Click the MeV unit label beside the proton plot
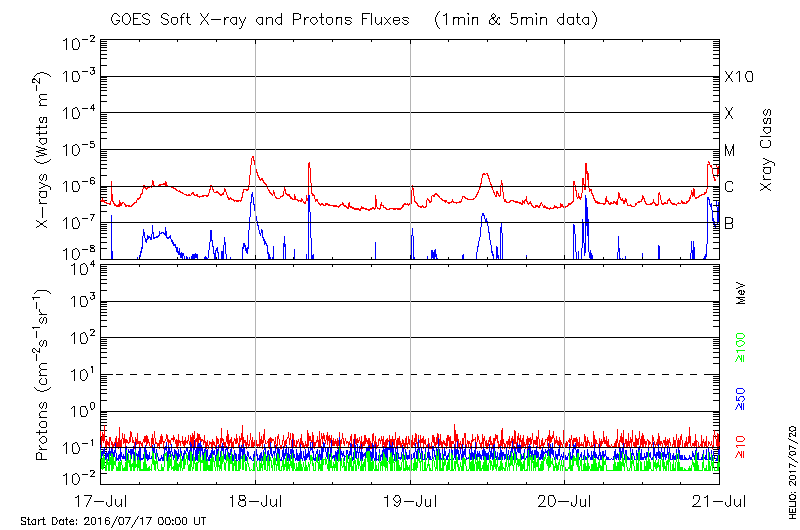The height and width of the screenshot is (530, 800). (741, 294)
